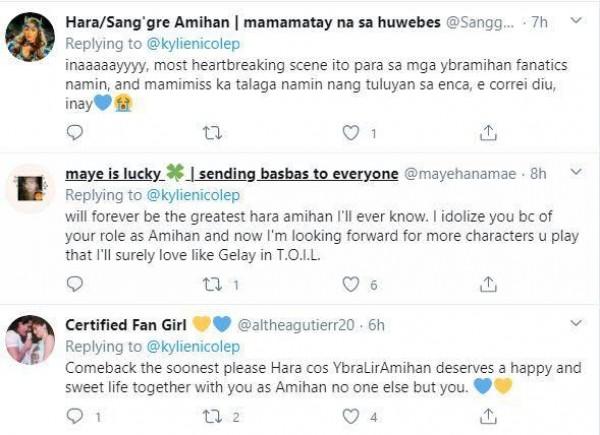Share Hara/Sang'gre Amihan's tweet
Screen dimensions: 600x435
pyautogui.click(x=488, y=131)
